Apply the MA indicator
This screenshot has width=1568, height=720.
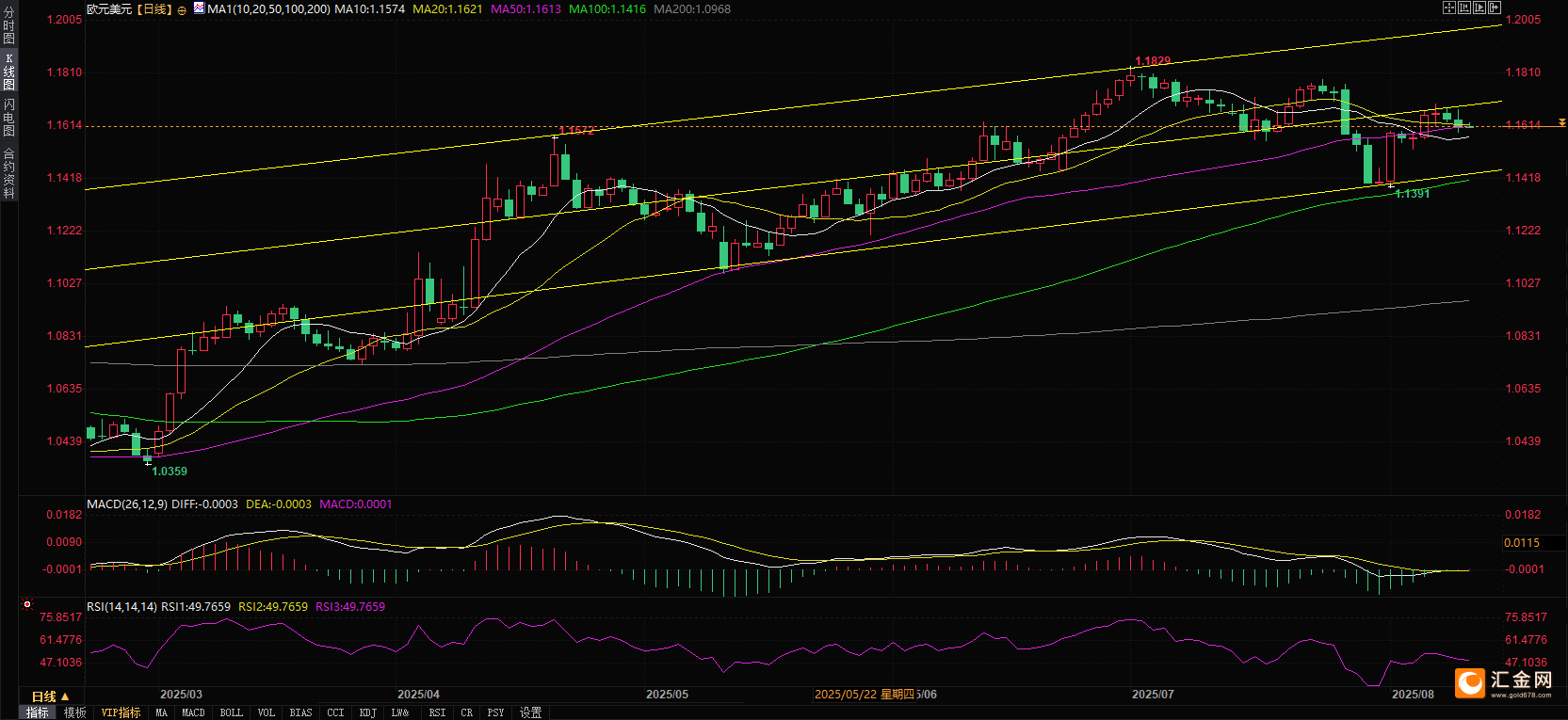point(162,713)
